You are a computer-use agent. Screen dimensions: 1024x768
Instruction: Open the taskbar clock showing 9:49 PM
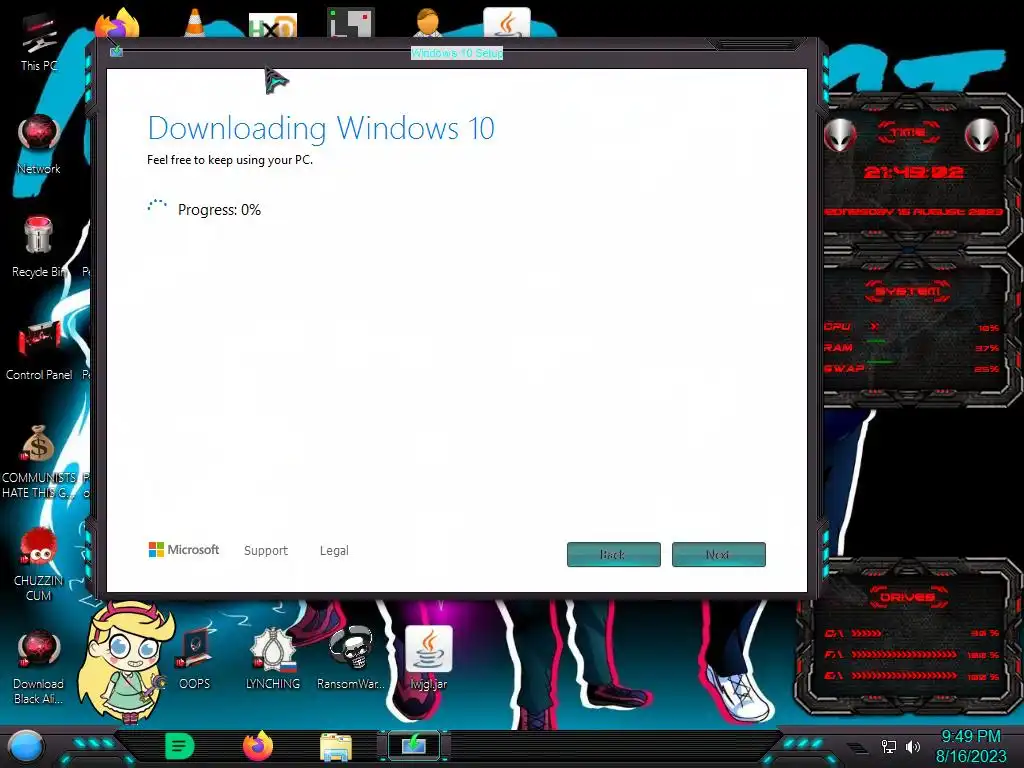click(970, 746)
